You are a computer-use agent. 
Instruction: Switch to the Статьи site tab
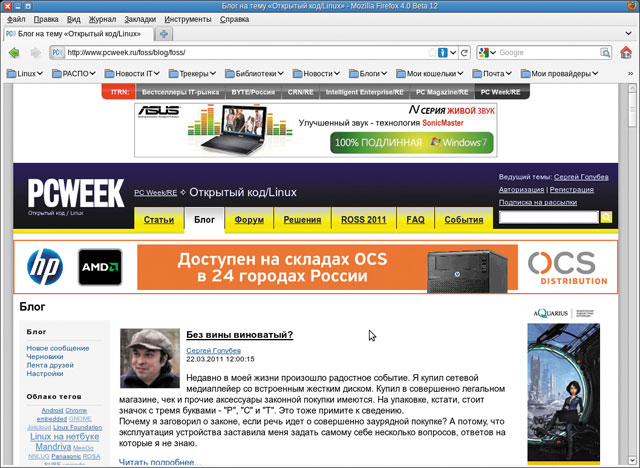pos(159,220)
